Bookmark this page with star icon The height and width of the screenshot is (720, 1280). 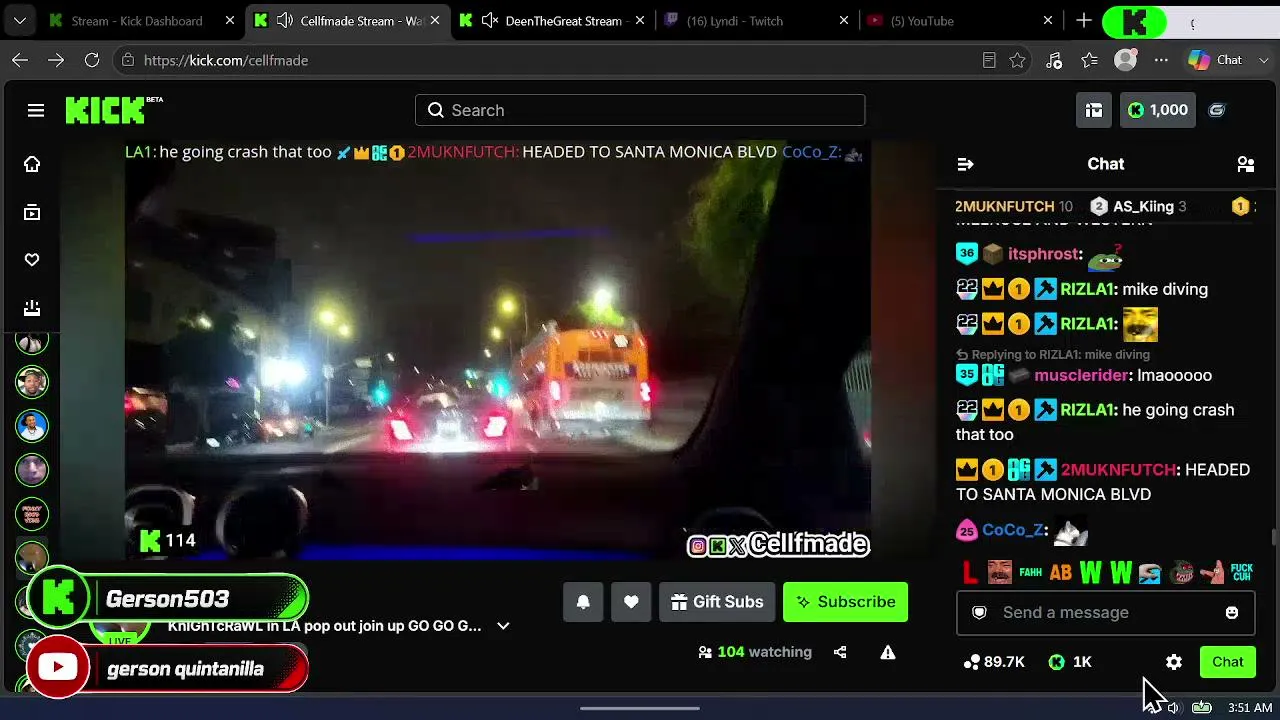tap(1017, 60)
